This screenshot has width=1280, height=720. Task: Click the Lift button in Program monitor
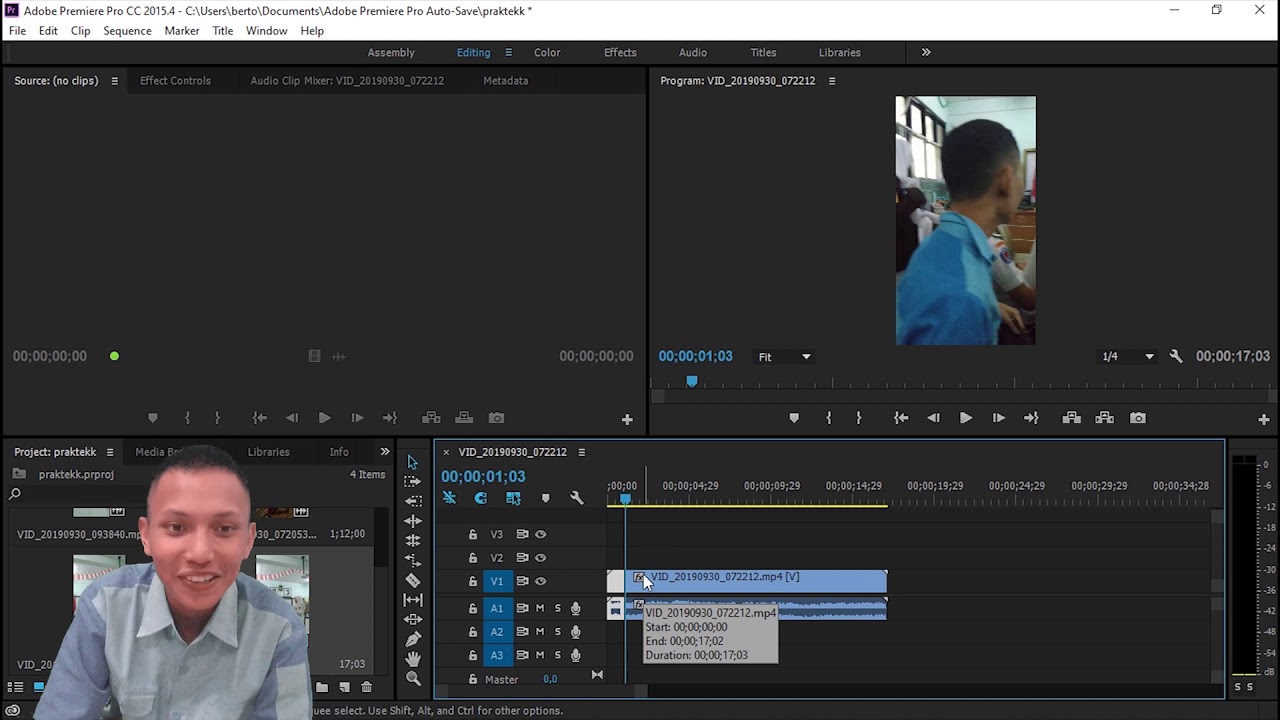pos(1071,418)
